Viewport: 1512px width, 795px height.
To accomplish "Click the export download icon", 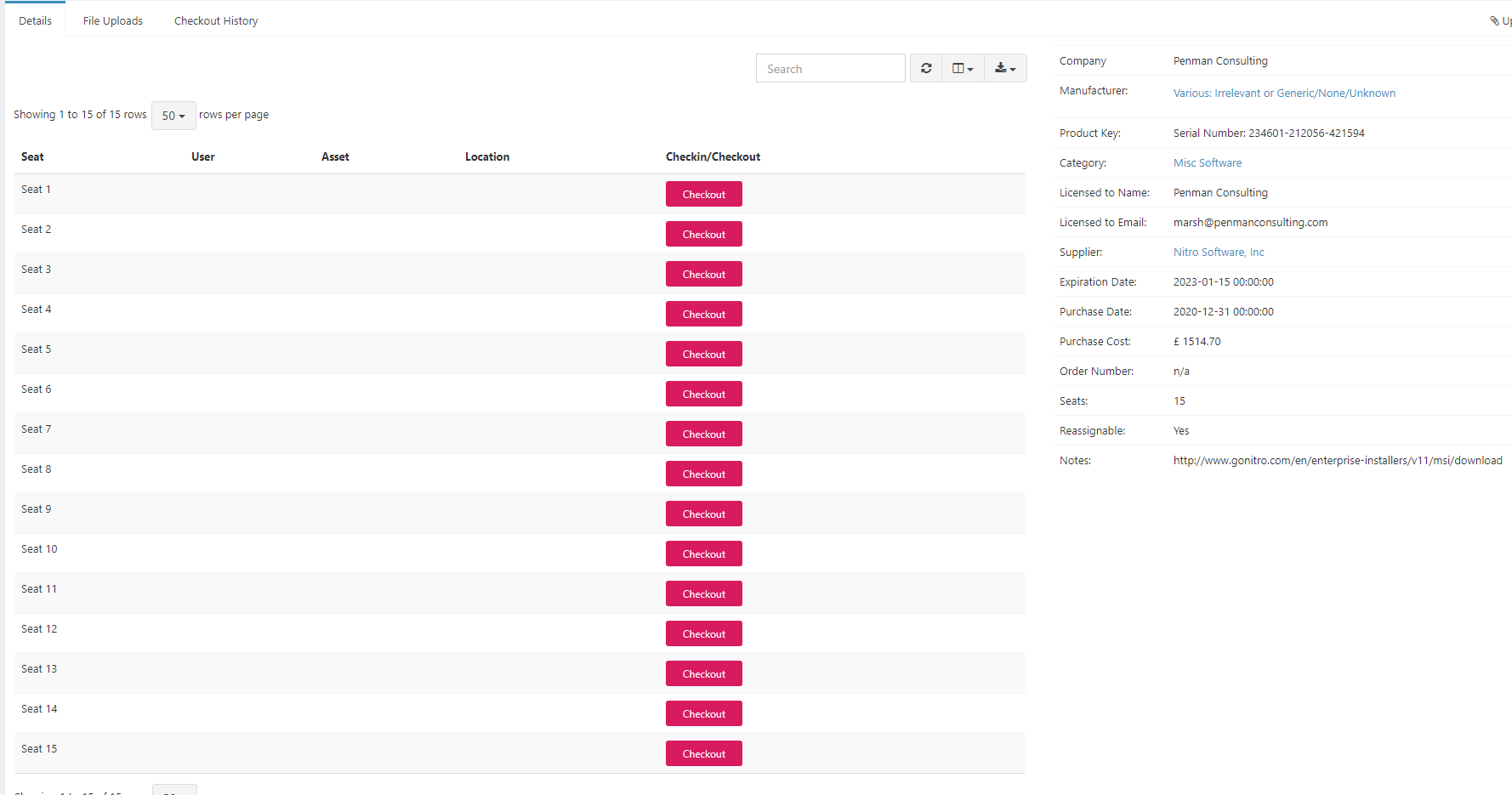I will (x=1002, y=67).
